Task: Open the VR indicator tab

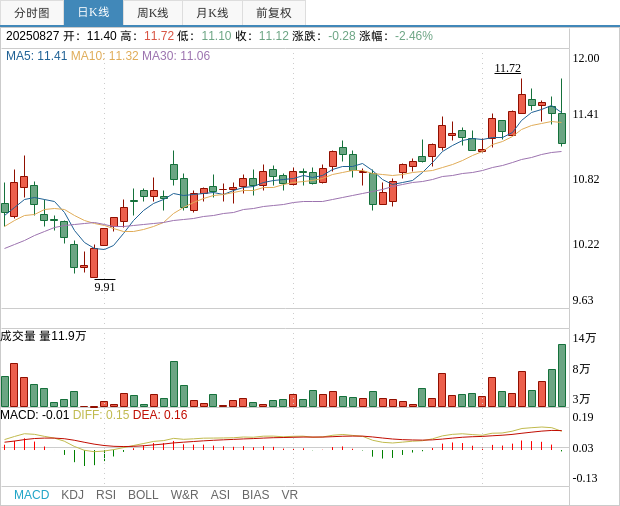Action: (290, 495)
